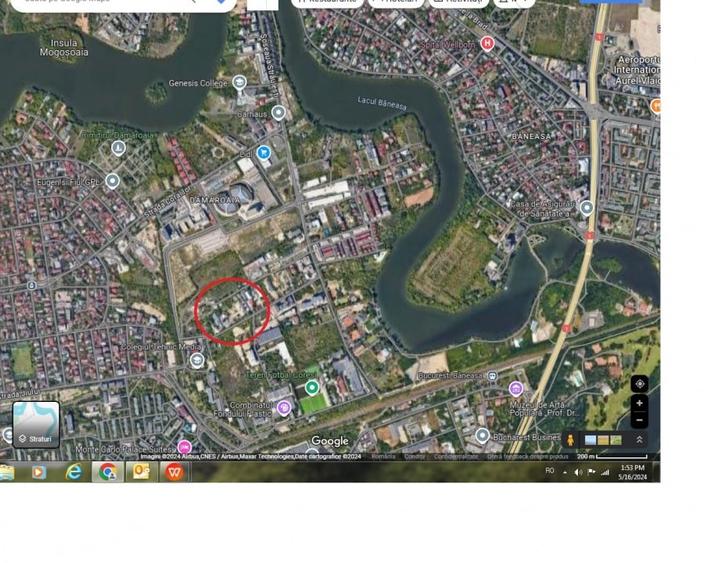704x563 pixels.
Task: Click the Bucharest Business grey pin
Action: 482,436
